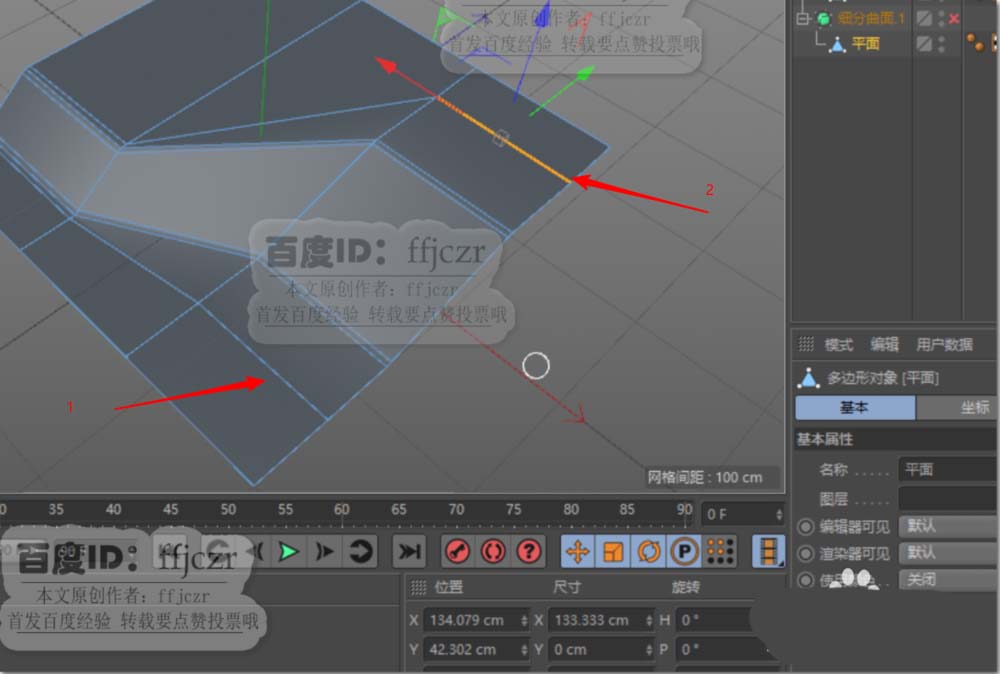1000x674 pixels.
Task: Switch to the 基本 tab
Action: [x=855, y=407]
